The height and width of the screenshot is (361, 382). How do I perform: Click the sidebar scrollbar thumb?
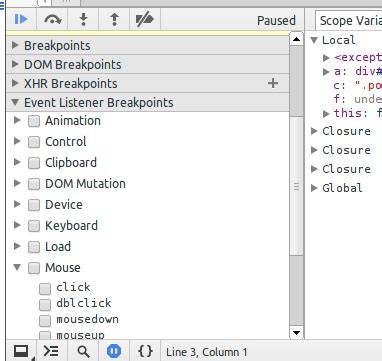point(296,187)
